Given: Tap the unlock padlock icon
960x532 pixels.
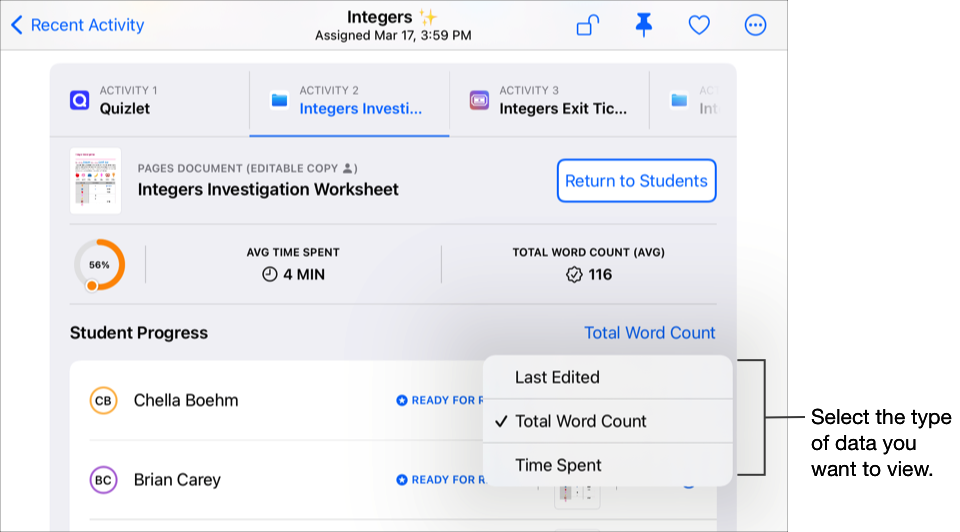Looking at the screenshot, I should 588,25.
